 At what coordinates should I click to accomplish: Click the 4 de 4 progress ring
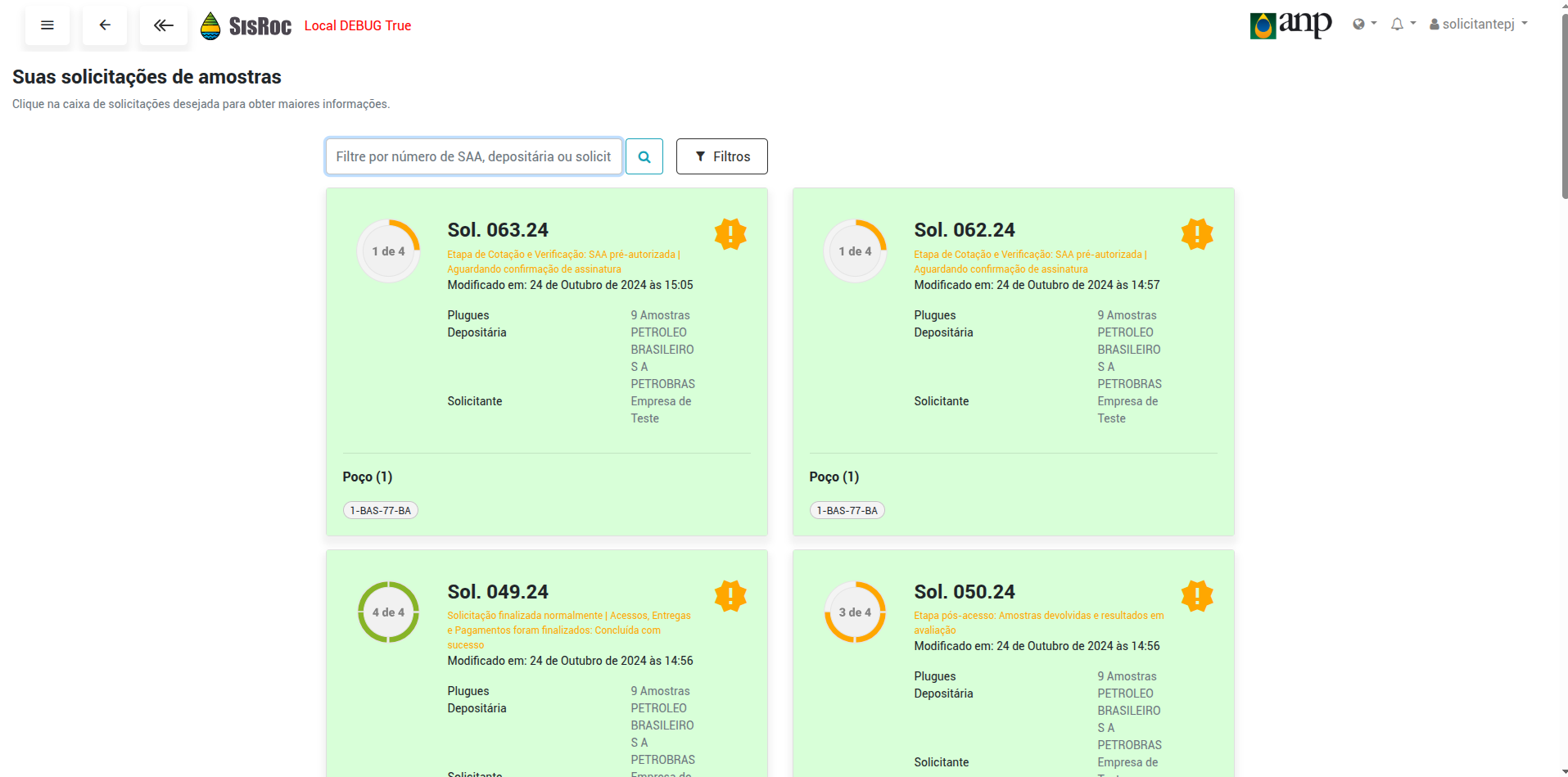[x=388, y=612]
